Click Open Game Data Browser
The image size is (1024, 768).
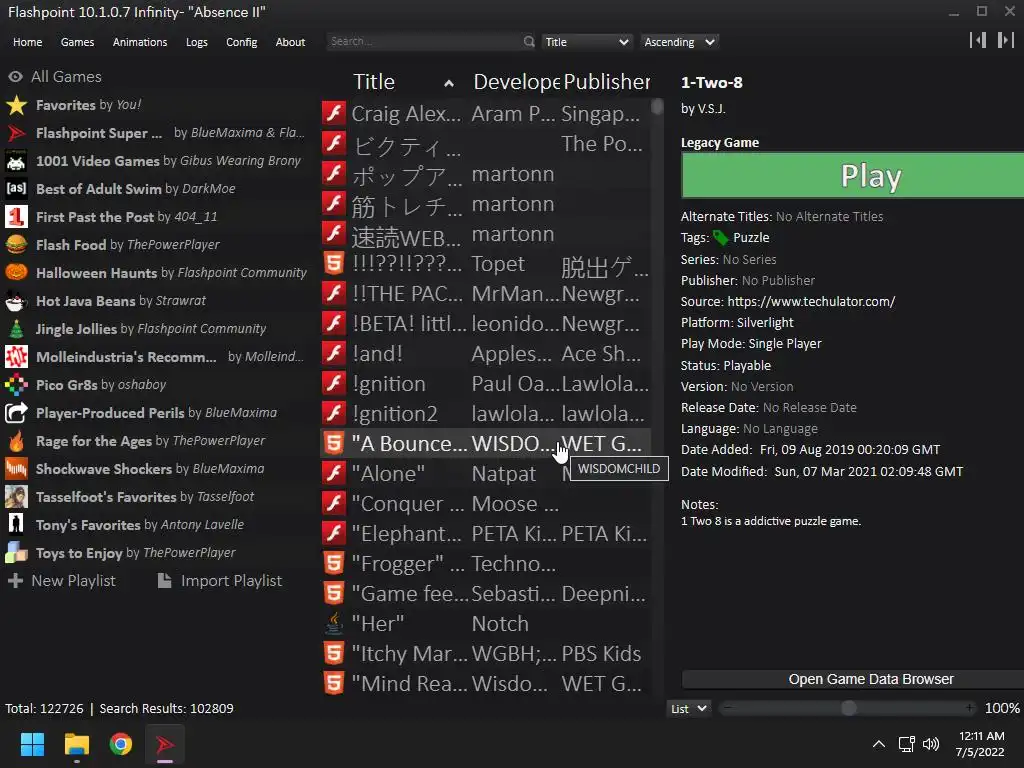pyautogui.click(x=853, y=679)
